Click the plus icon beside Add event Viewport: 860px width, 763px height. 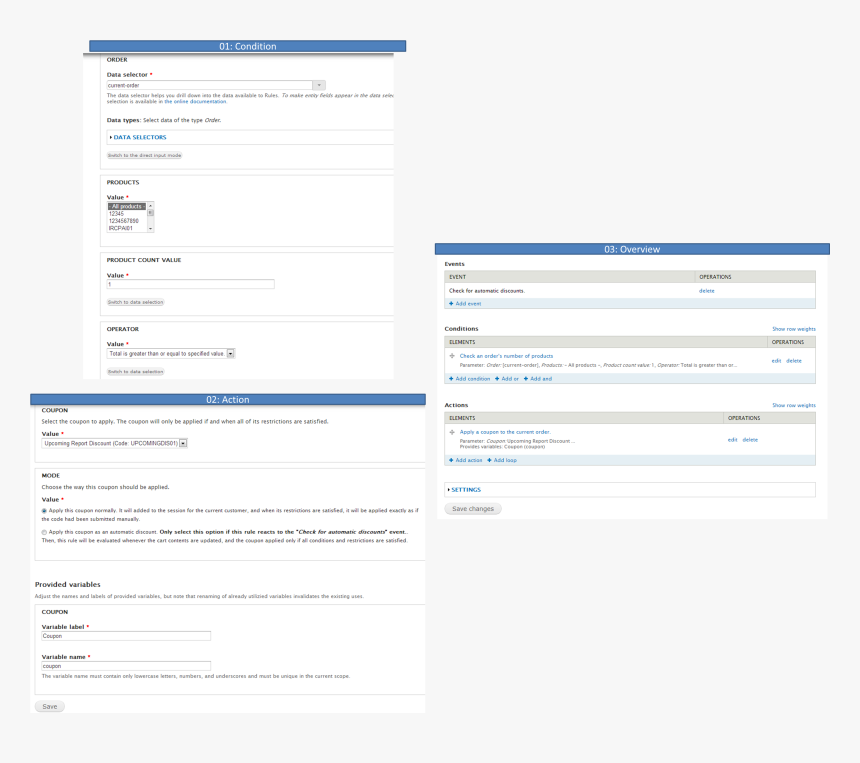pyautogui.click(x=451, y=303)
